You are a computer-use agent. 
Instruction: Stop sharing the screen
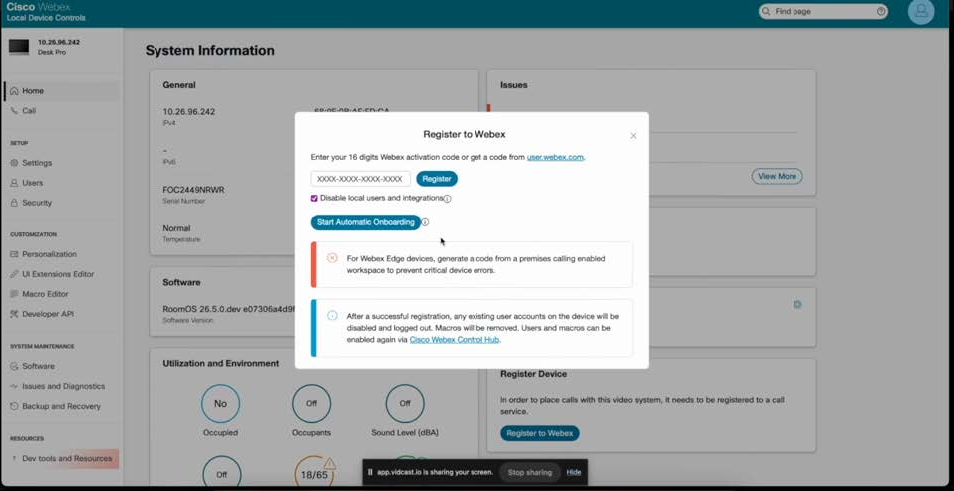(529, 472)
